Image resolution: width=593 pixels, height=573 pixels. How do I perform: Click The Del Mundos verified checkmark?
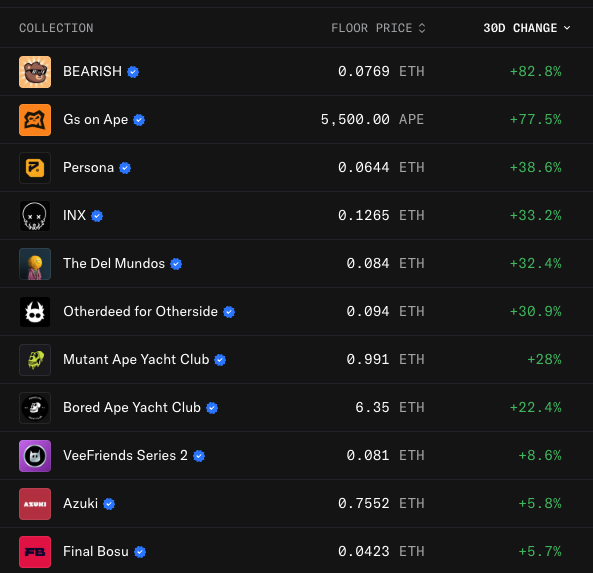[176, 264]
